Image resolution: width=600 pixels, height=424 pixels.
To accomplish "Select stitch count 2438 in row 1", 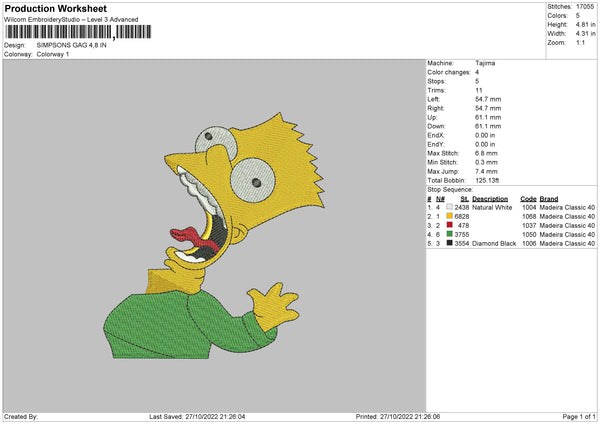I will click(462, 207).
